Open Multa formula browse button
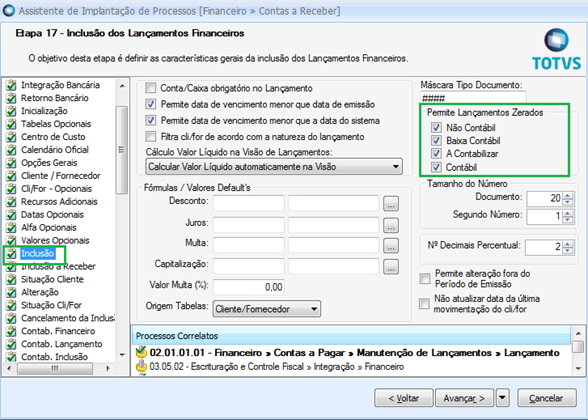Image resolution: width=588 pixels, height=420 pixels. pyautogui.click(x=391, y=246)
